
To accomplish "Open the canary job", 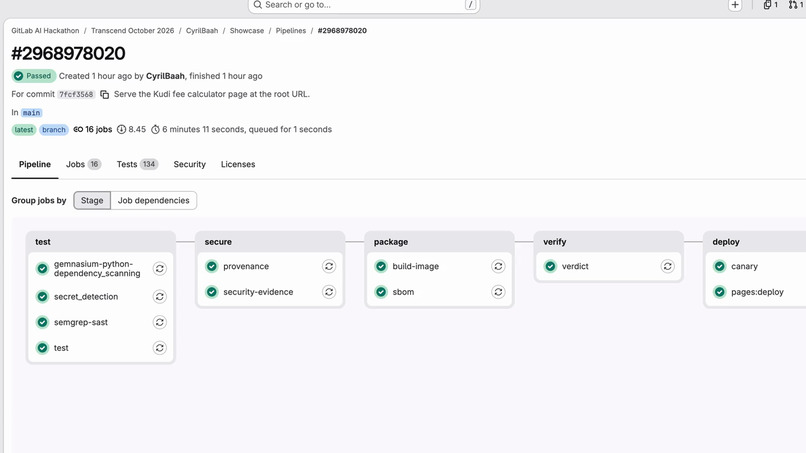I will [744, 266].
